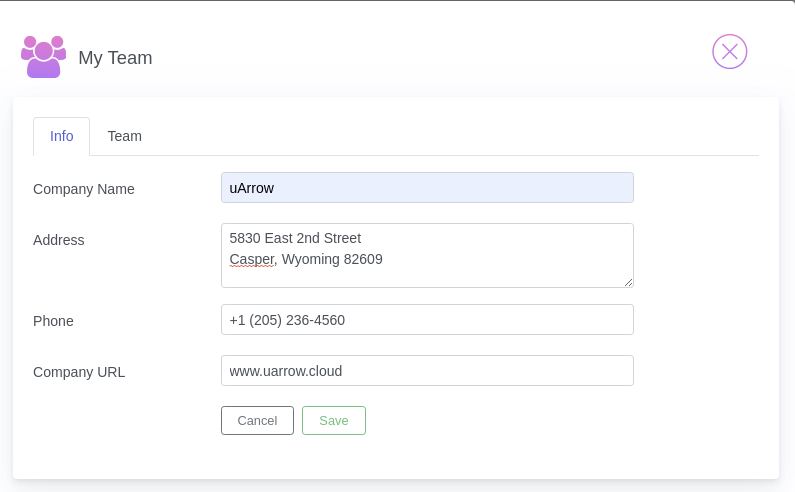Viewport: 795px width, 492px height.
Task: Click the spell-check underlined word Casper
Action: (x=251, y=259)
